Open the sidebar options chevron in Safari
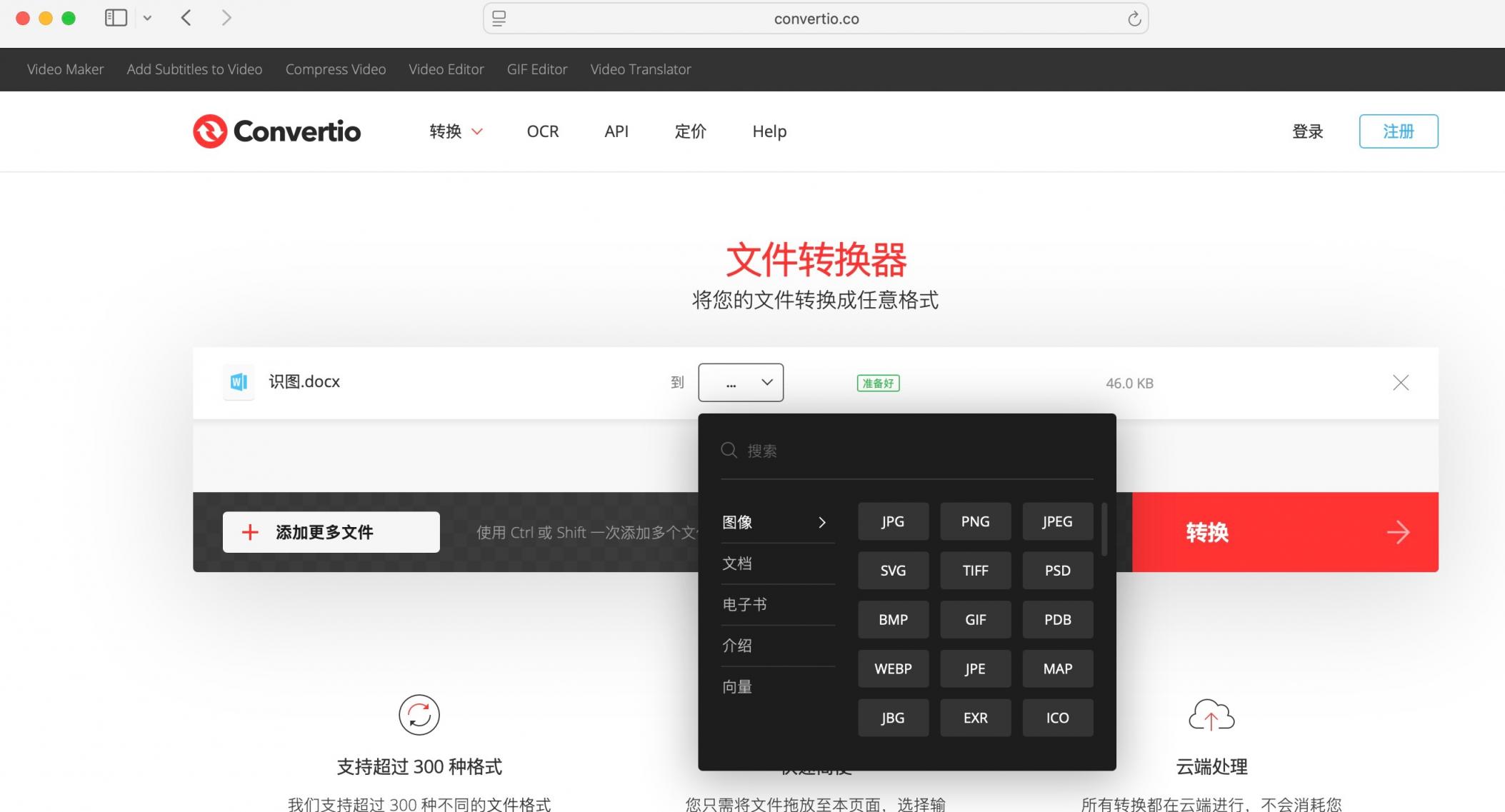 point(147,18)
